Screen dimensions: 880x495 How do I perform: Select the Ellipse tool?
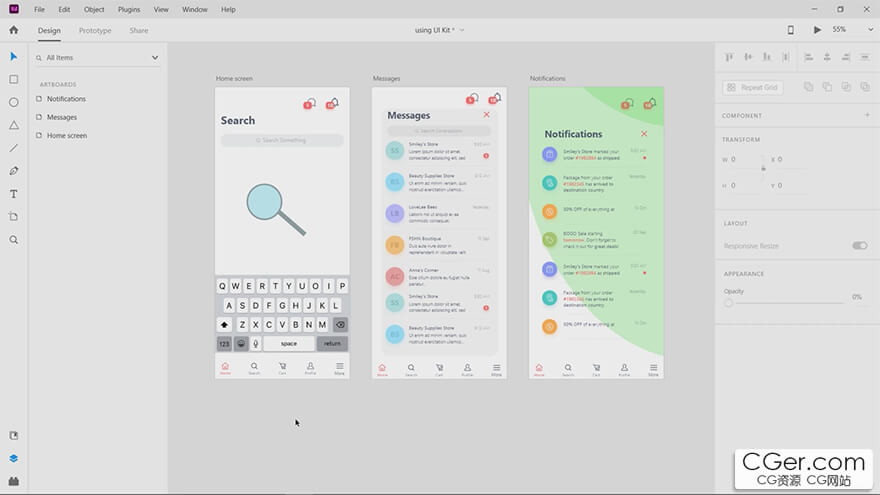(x=13, y=102)
